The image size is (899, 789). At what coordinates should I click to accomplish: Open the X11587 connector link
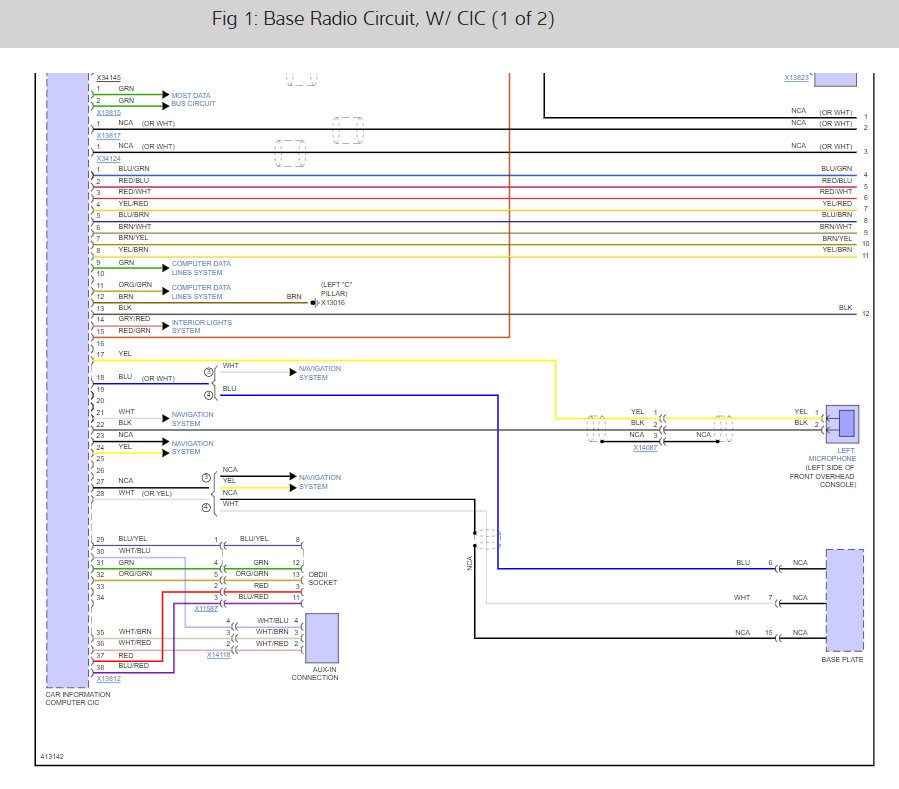pyautogui.click(x=206, y=609)
